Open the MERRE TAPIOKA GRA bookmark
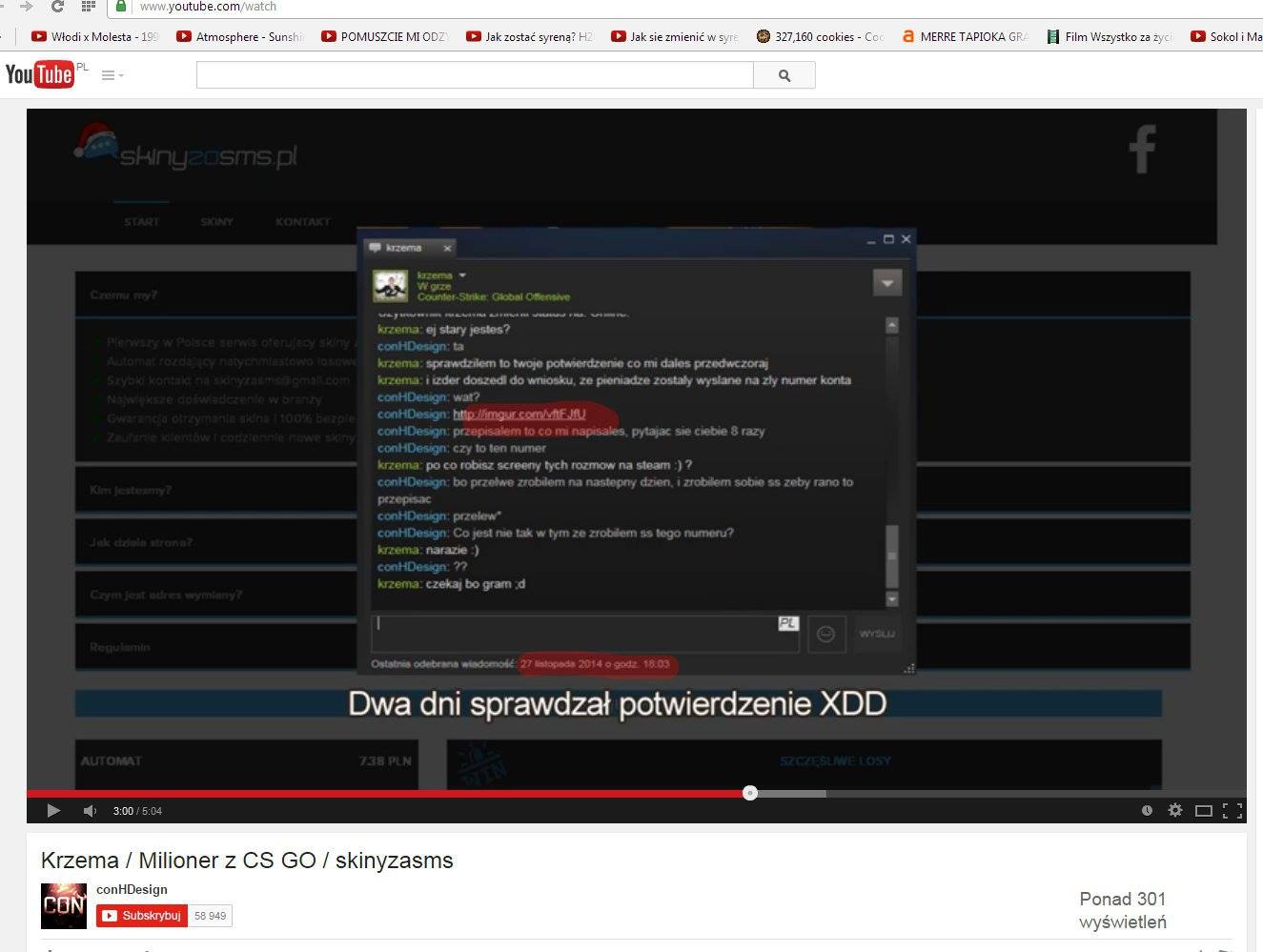The width and height of the screenshot is (1263, 952). point(965,37)
